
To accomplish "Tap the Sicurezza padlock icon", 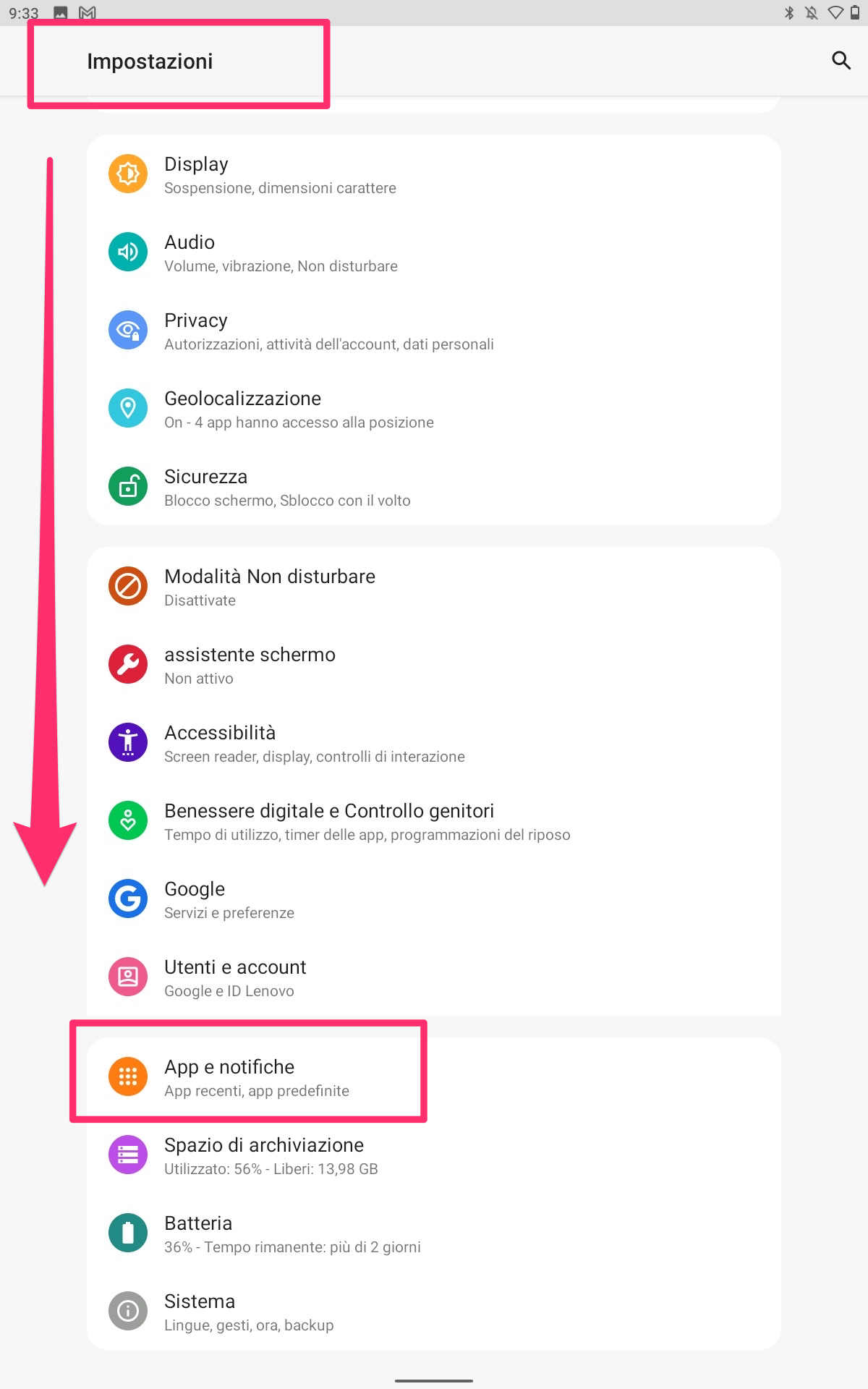I will click(128, 486).
